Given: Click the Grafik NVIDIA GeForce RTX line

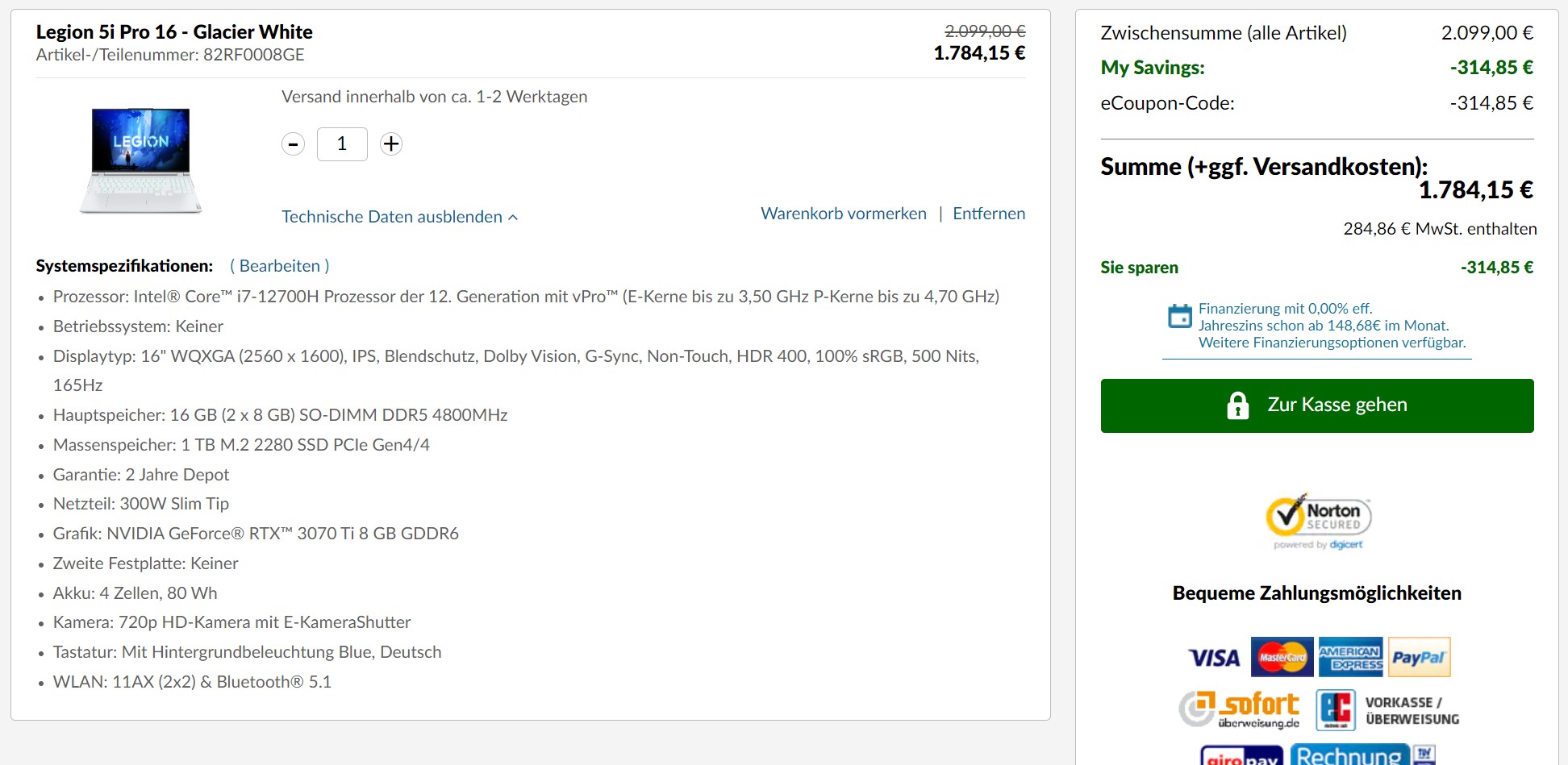Looking at the screenshot, I should coord(256,534).
